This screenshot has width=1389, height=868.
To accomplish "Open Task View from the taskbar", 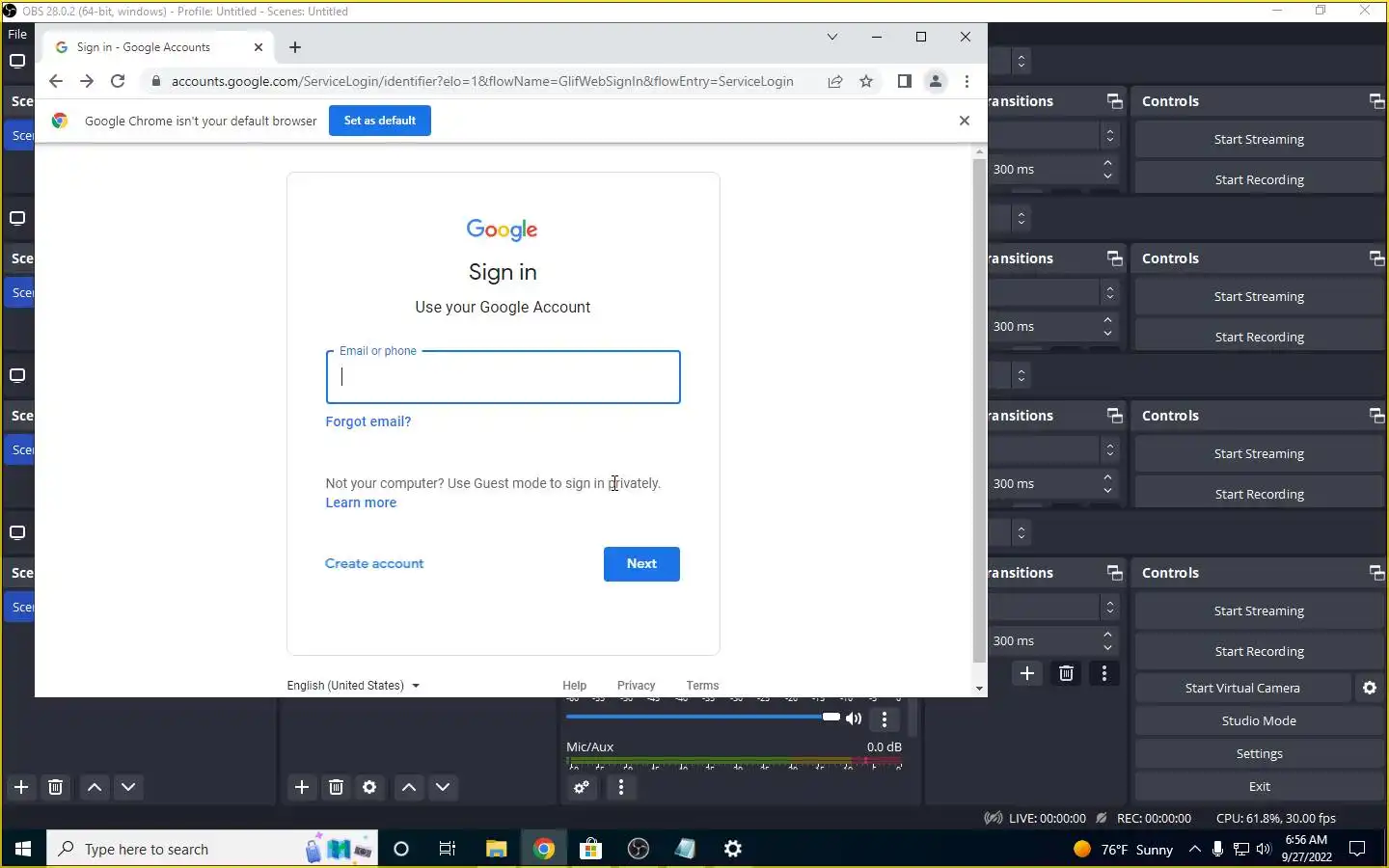I will [x=448, y=849].
